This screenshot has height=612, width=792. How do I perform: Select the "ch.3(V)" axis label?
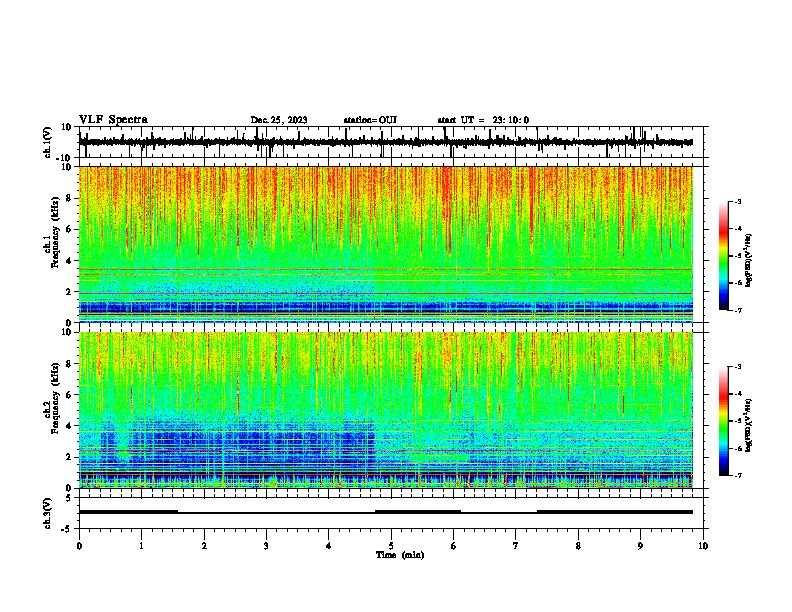point(47,513)
